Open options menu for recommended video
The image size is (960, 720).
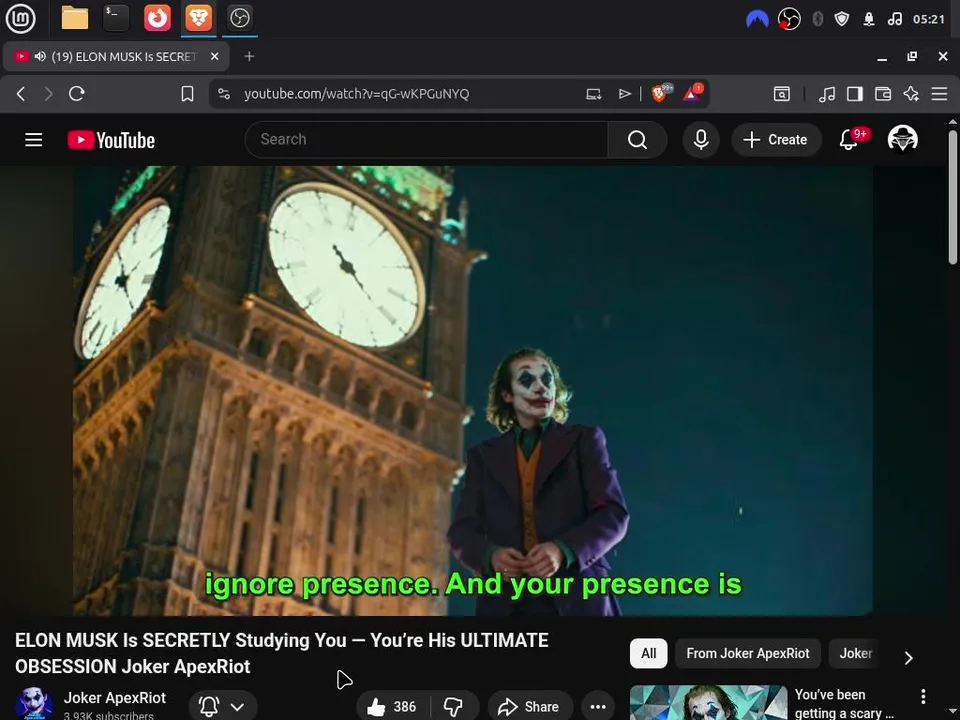click(x=923, y=696)
